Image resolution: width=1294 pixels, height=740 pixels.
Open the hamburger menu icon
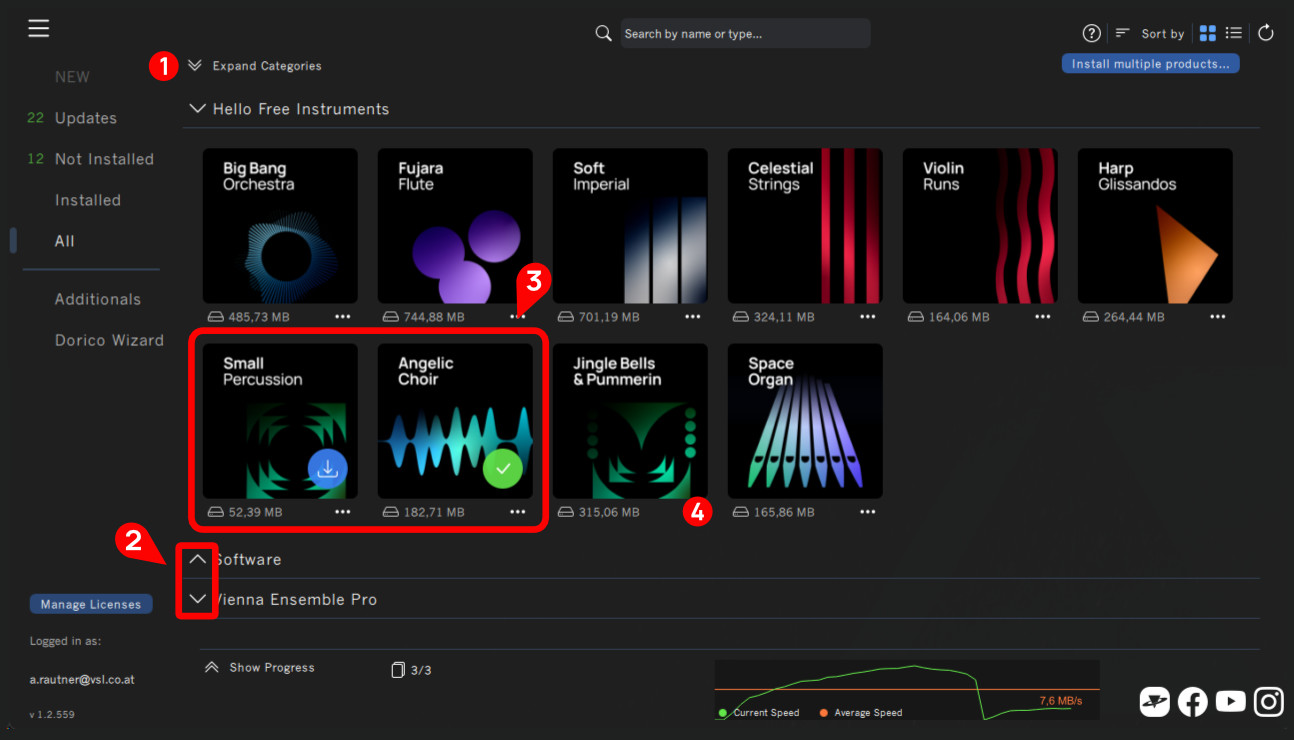(39, 28)
